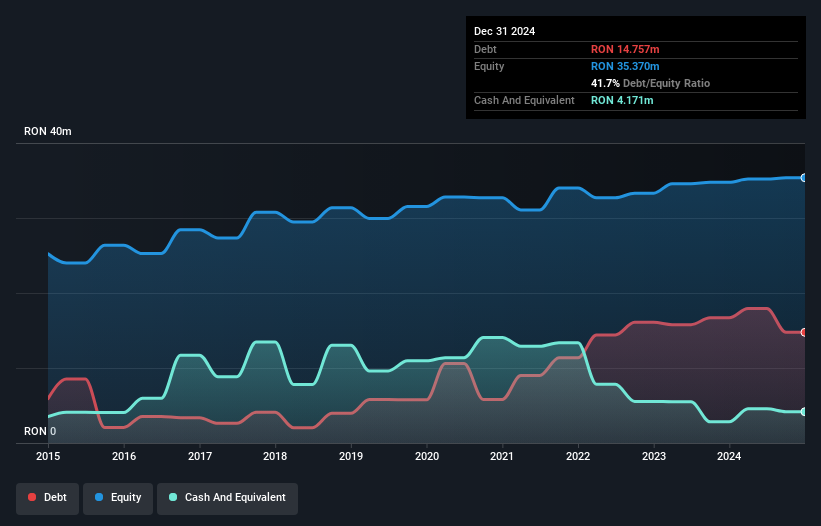The image size is (821, 526).
Task: Click the 2016 x-axis label
Action: [x=124, y=456]
